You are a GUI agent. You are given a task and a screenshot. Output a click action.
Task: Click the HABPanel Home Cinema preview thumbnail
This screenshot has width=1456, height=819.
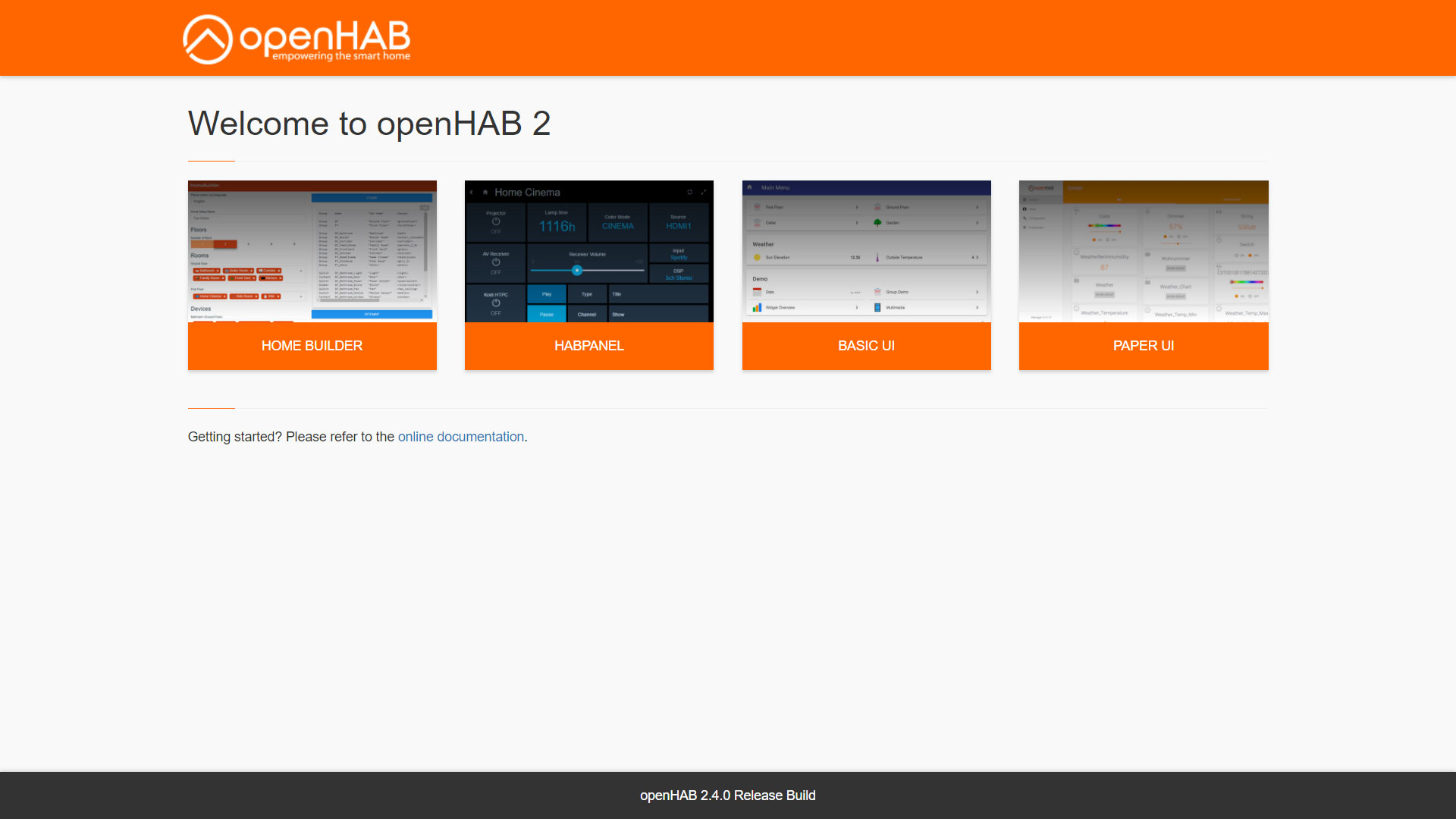(588, 251)
